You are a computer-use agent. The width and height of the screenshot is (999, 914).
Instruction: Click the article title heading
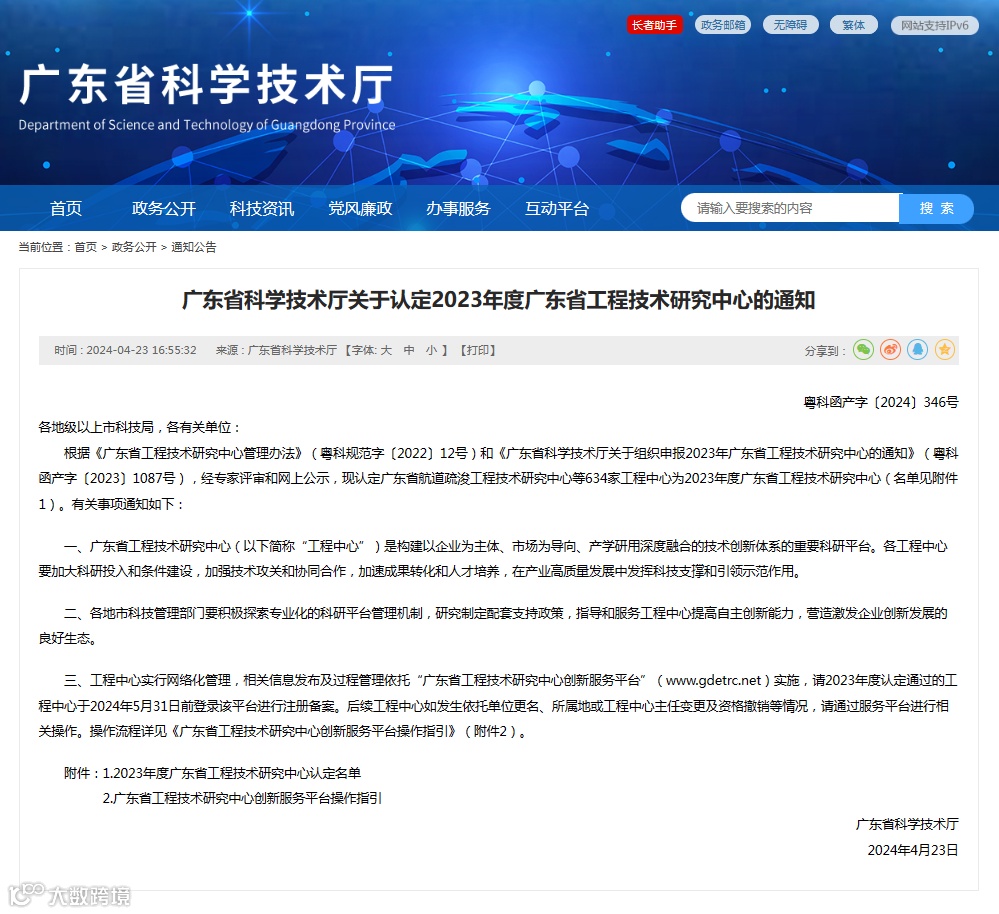(499, 300)
